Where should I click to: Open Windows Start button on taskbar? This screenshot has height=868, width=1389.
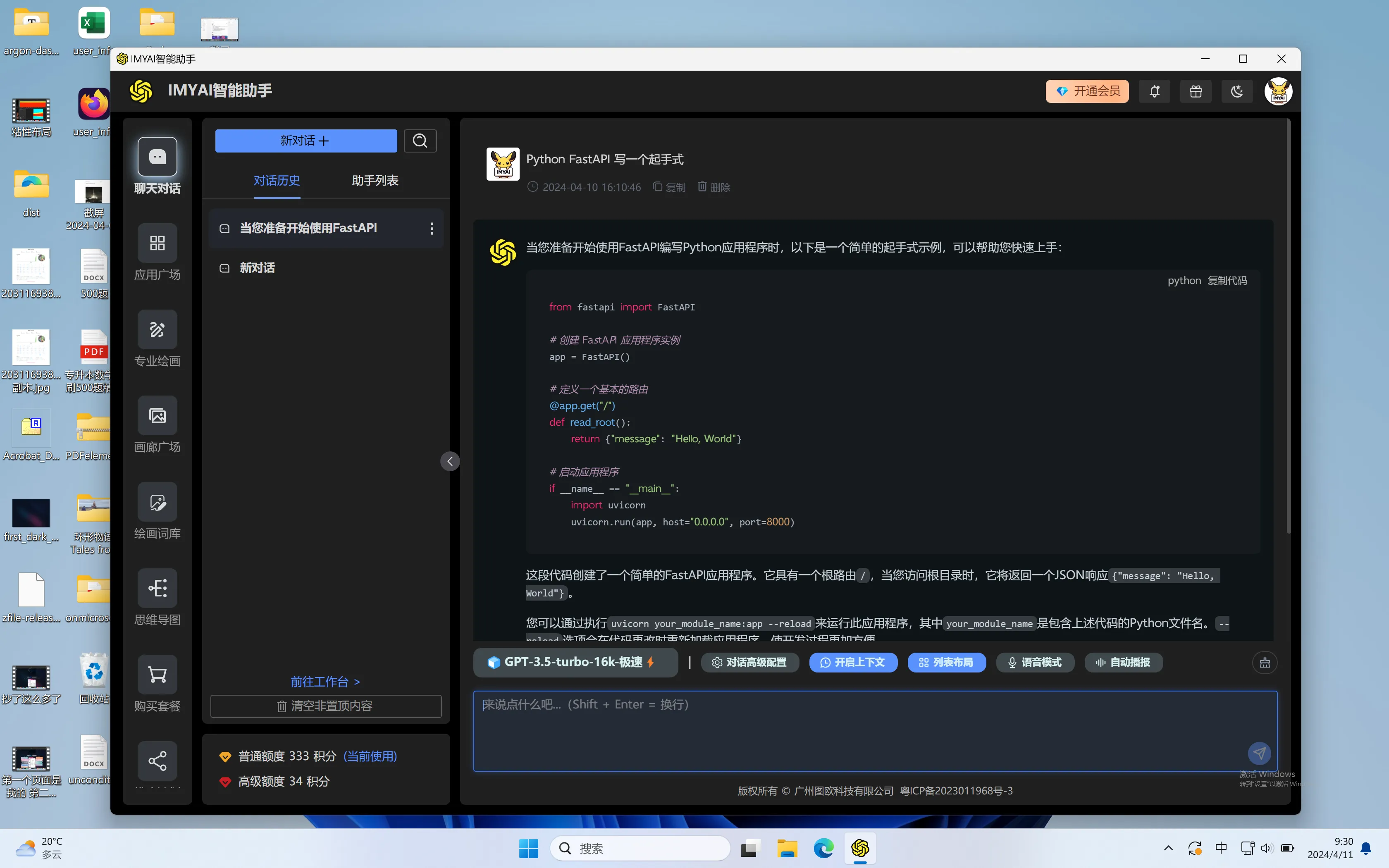coord(529,849)
